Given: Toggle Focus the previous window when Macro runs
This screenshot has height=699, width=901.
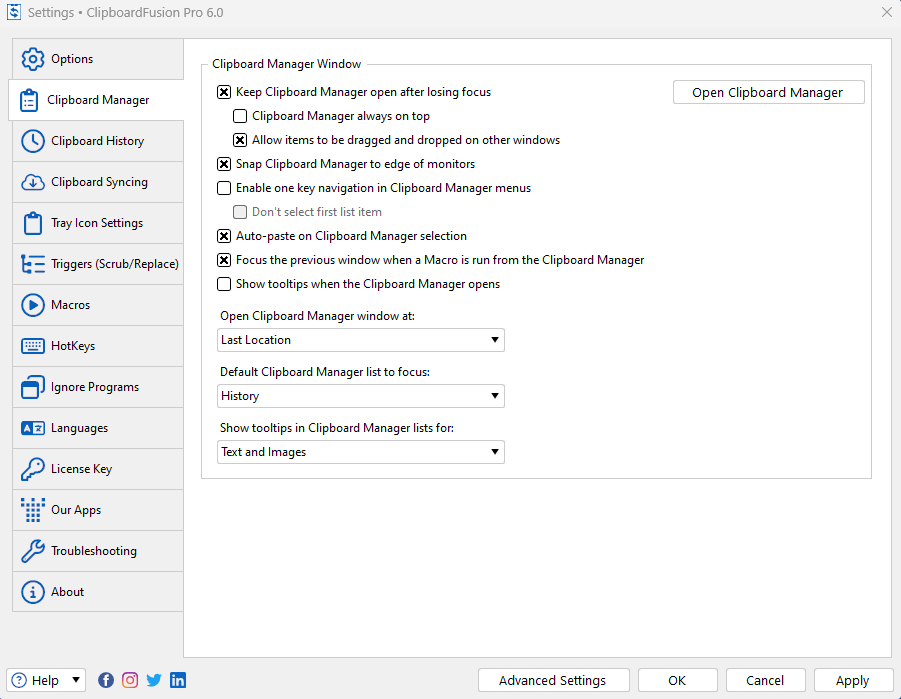Looking at the screenshot, I should (x=224, y=260).
